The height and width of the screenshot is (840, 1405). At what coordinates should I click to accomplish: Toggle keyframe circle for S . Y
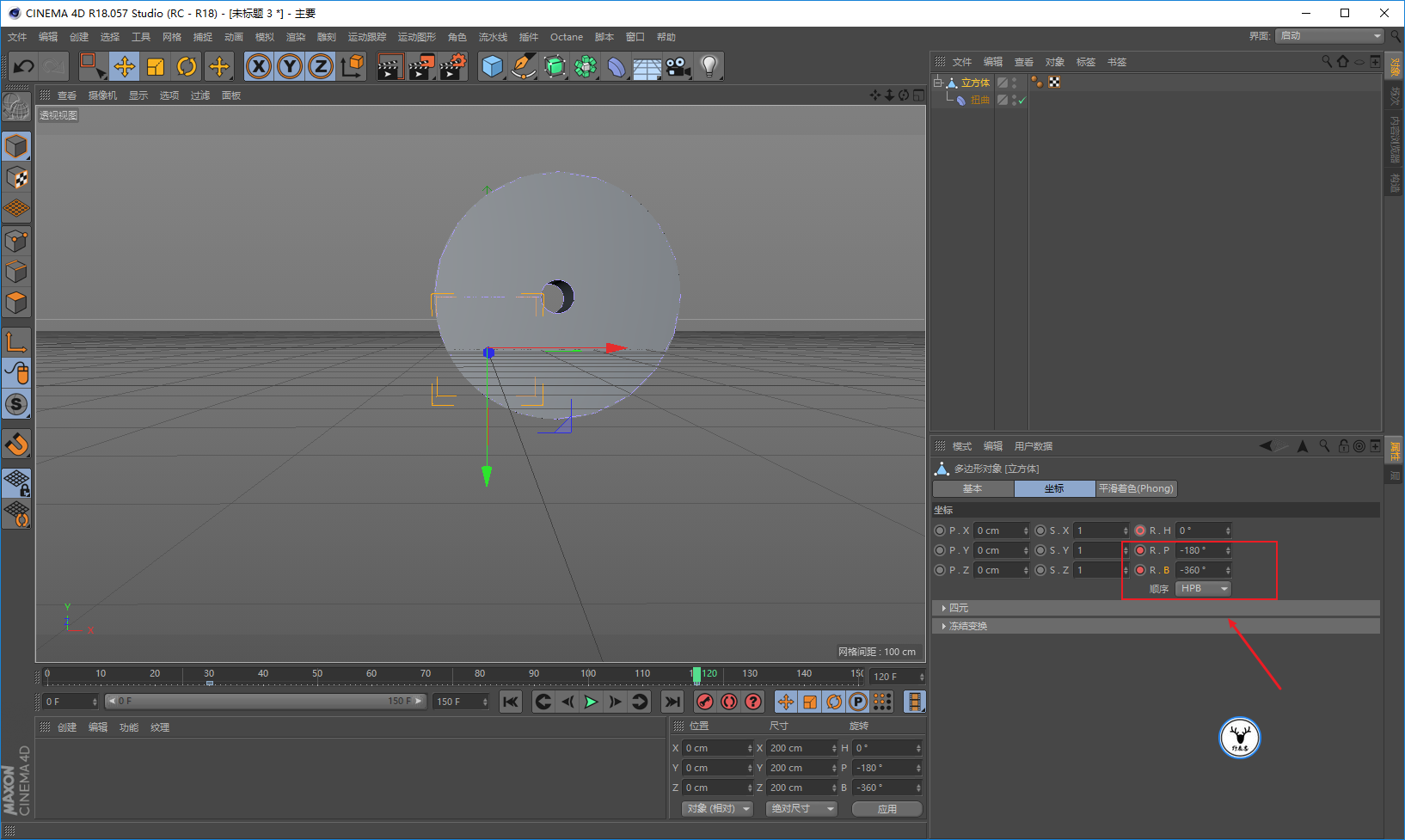pyautogui.click(x=1040, y=550)
